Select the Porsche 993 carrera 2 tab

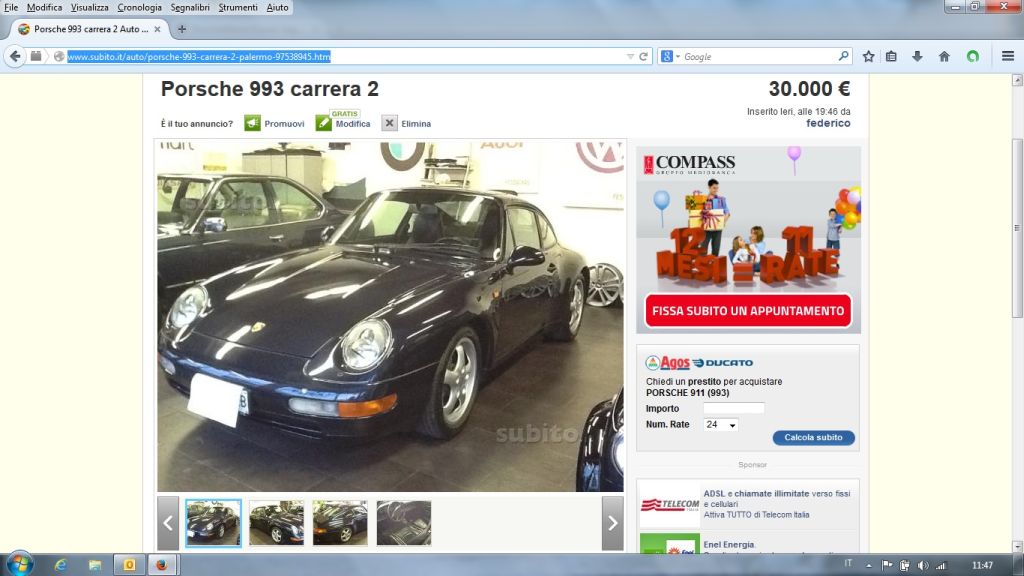tap(91, 29)
